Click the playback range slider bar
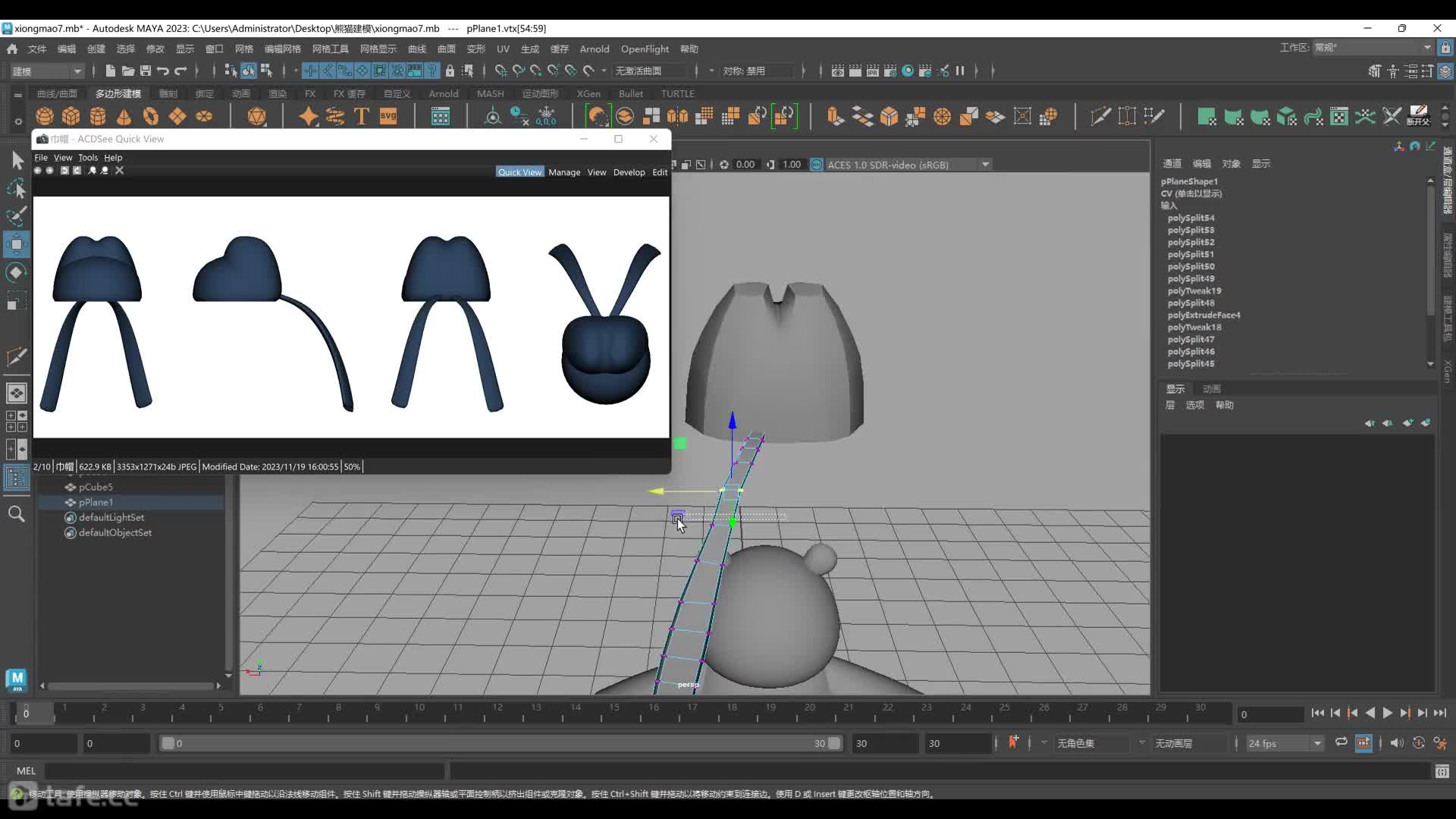This screenshot has height=819, width=1456. [x=500, y=743]
